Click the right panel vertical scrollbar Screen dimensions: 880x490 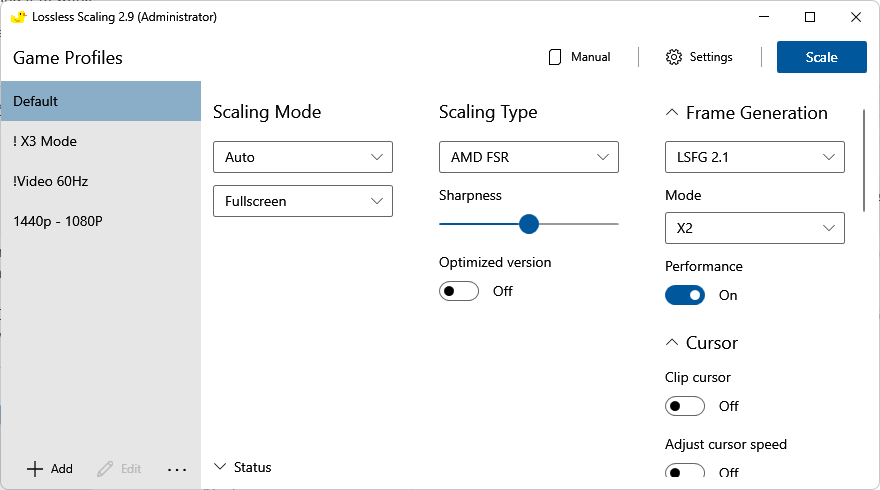[864, 161]
